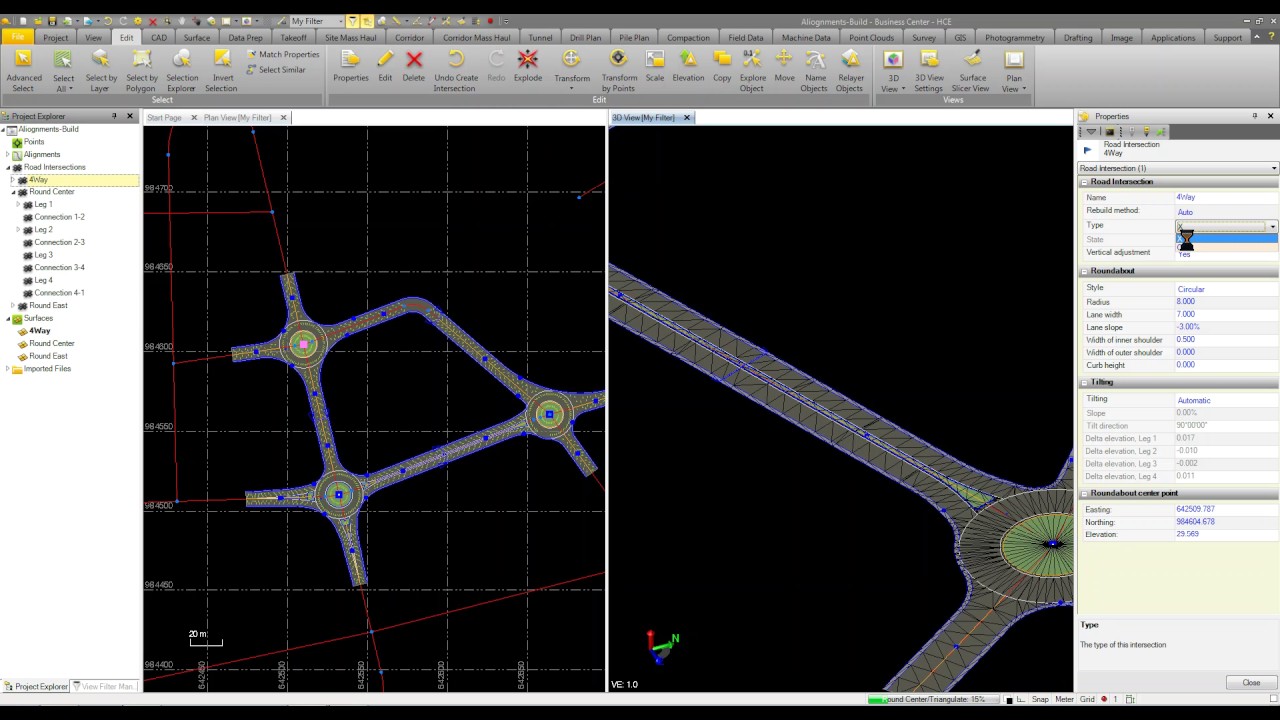Open the Type dropdown arrow
The image size is (1280, 720).
click(1272, 227)
